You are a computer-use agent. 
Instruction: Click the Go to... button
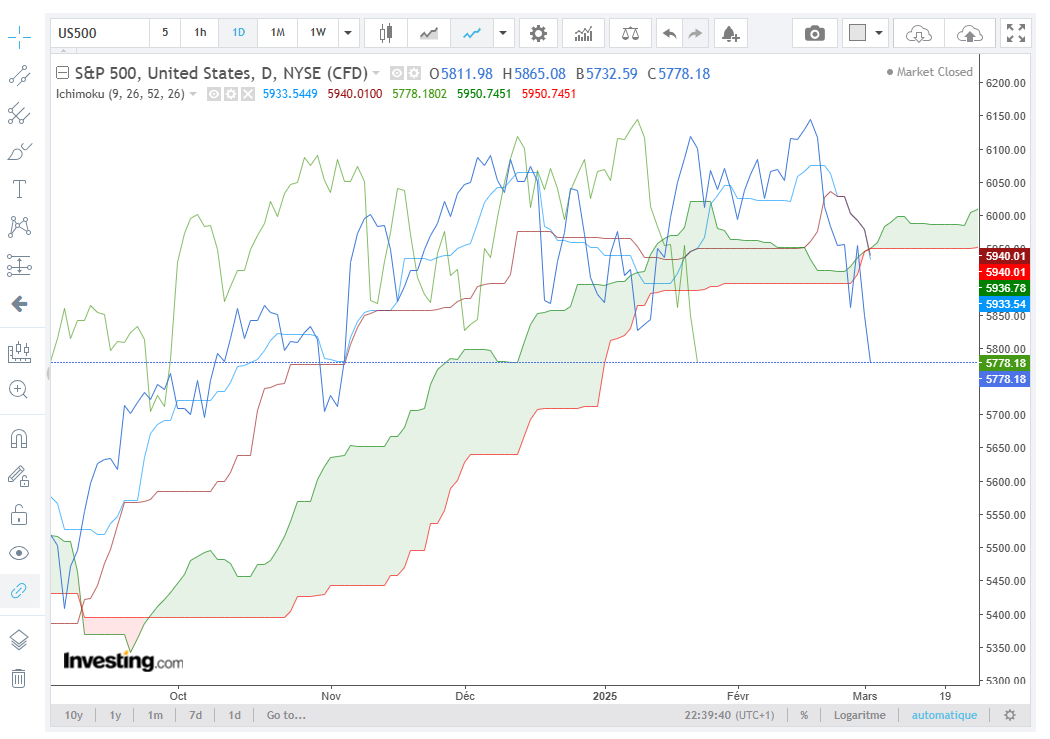tap(286, 715)
